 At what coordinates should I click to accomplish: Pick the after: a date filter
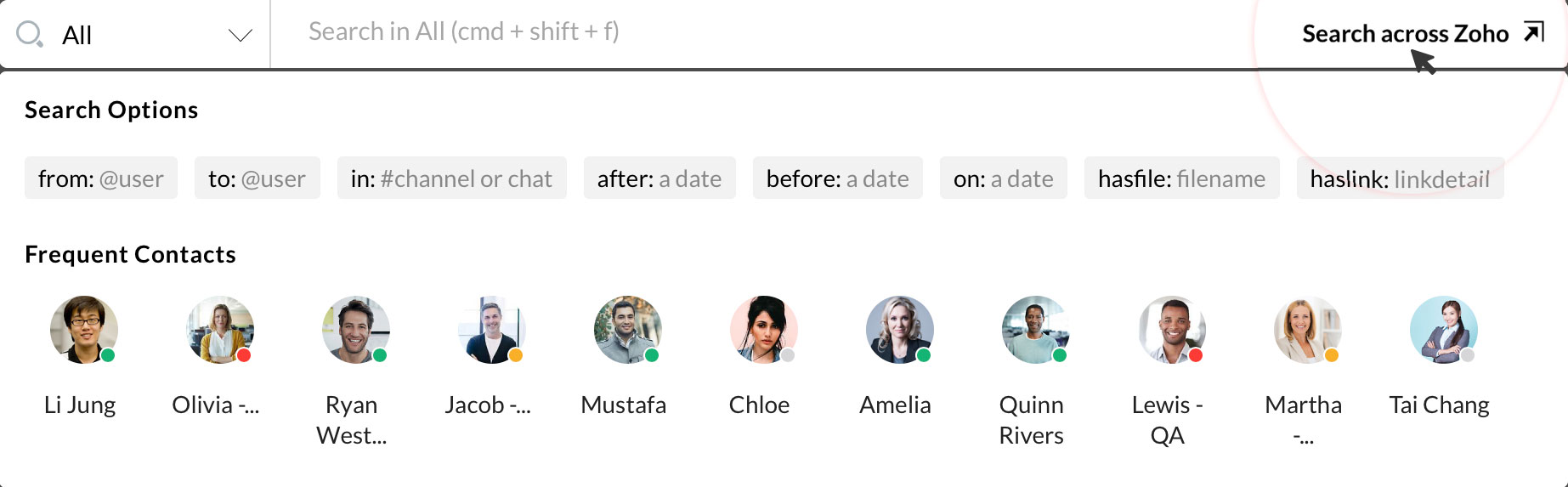[659, 178]
